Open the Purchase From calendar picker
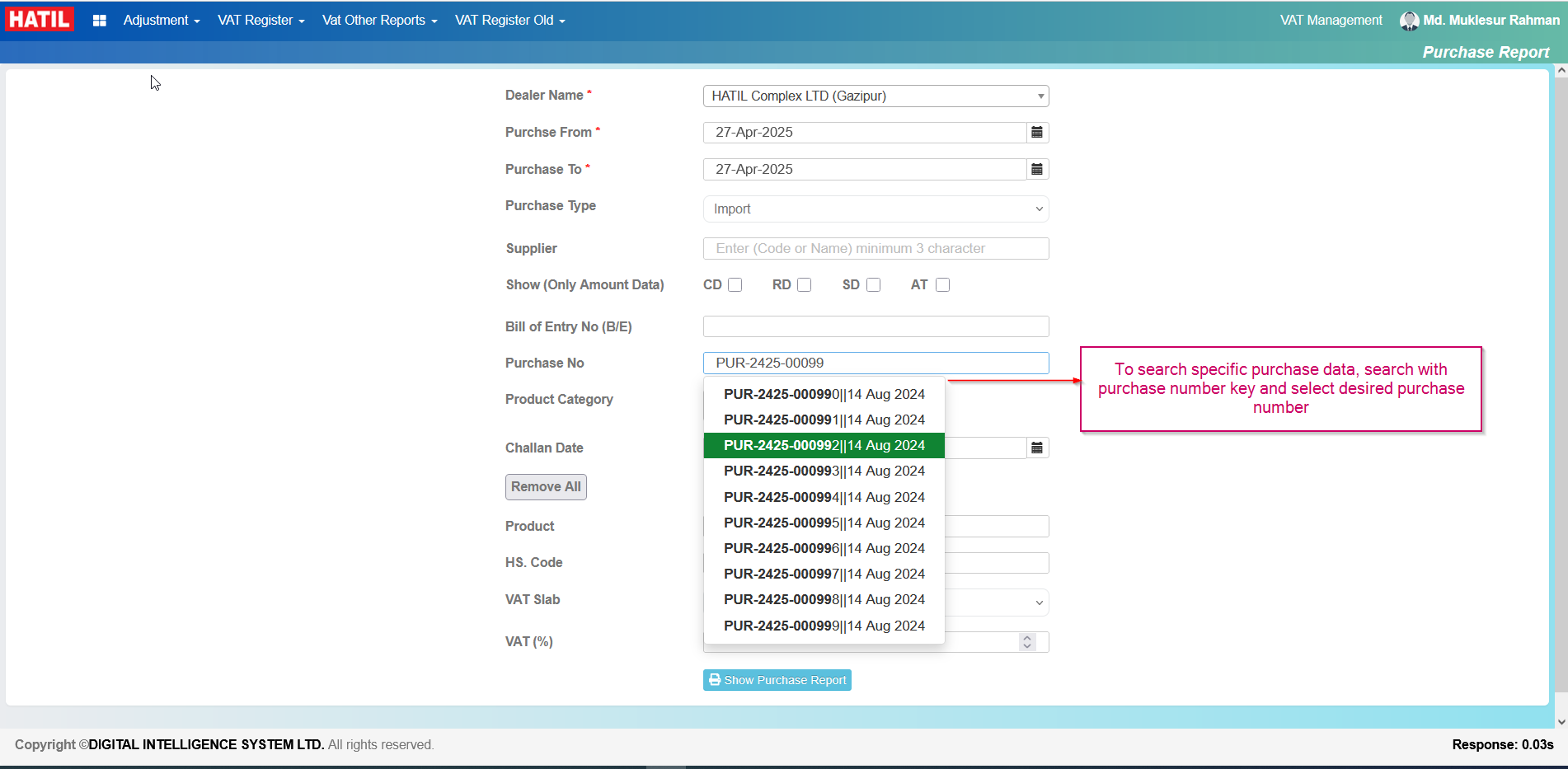This screenshot has height=769, width=1568. tap(1037, 133)
